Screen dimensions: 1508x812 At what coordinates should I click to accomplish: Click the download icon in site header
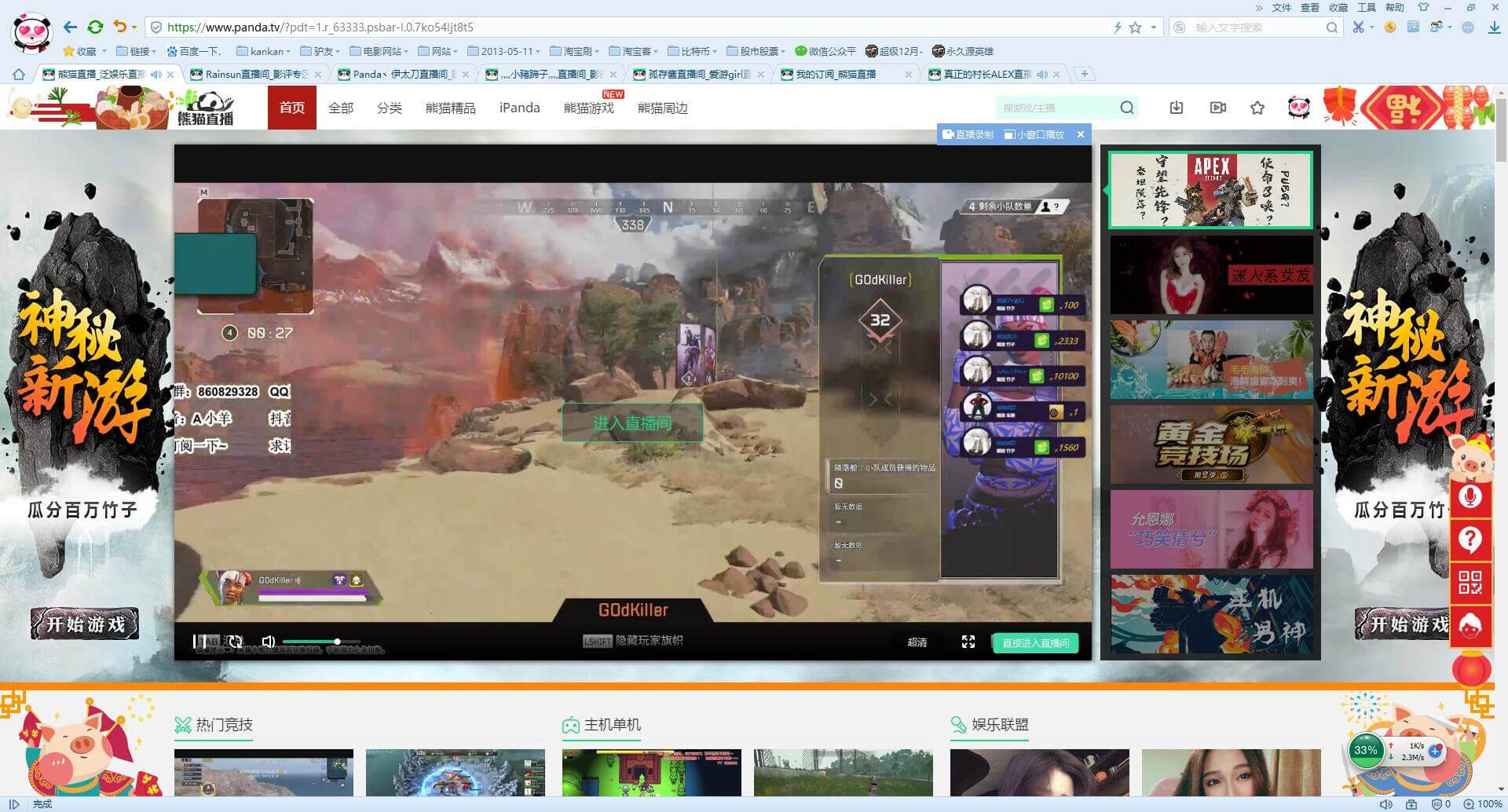point(1176,108)
